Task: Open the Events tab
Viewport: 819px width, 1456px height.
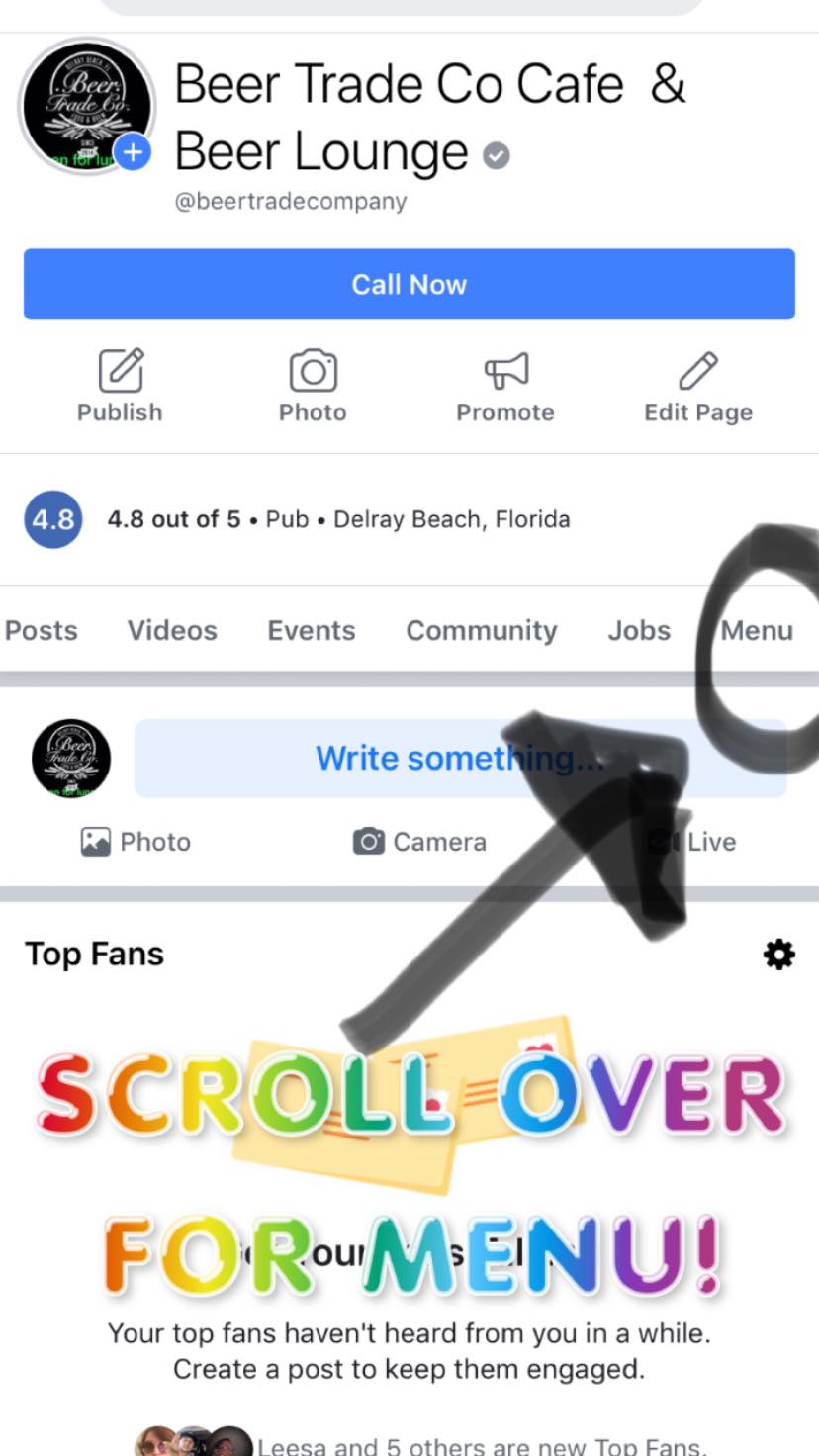Action: [x=312, y=630]
